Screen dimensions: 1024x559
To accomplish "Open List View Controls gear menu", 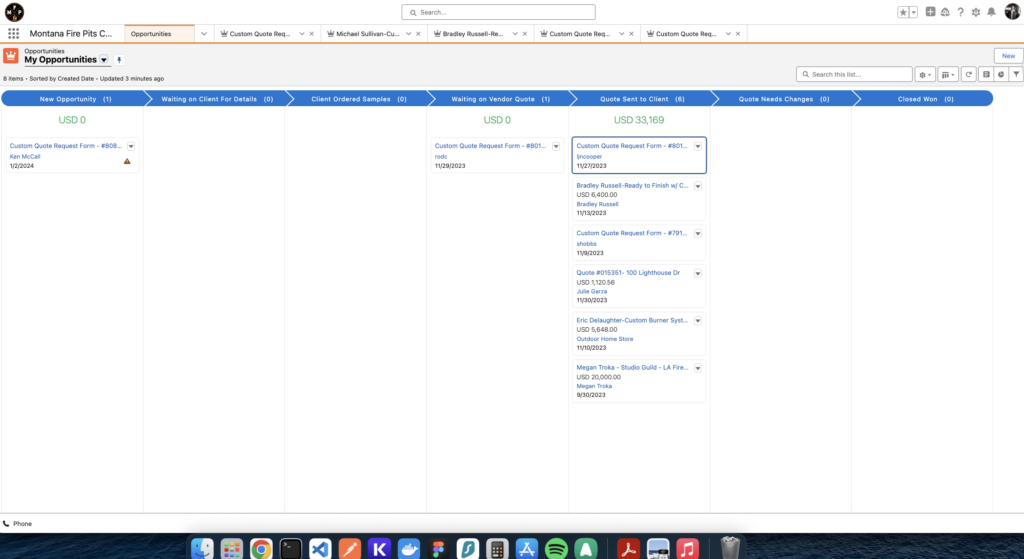I will (925, 74).
